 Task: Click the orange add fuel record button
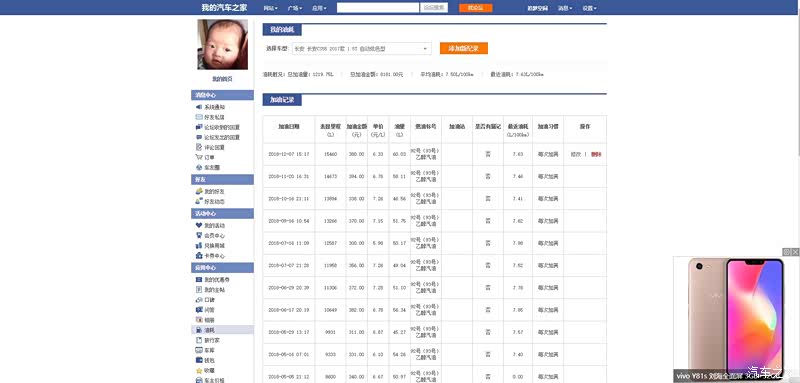pos(464,48)
